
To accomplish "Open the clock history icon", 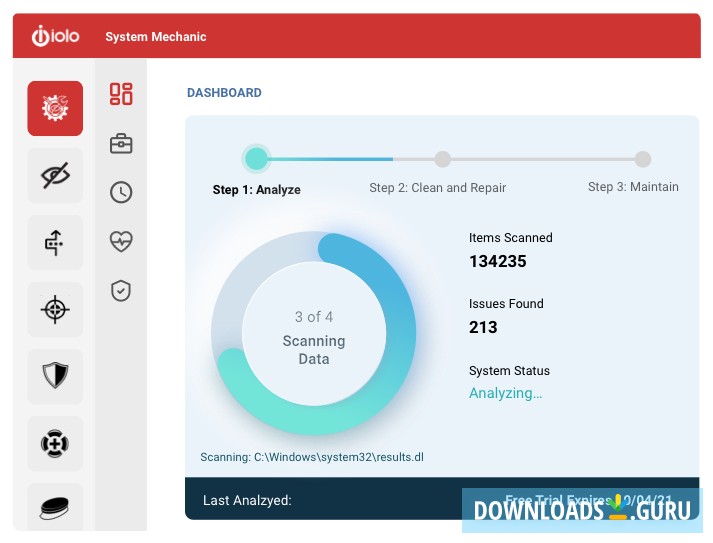I will coord(121,192).
